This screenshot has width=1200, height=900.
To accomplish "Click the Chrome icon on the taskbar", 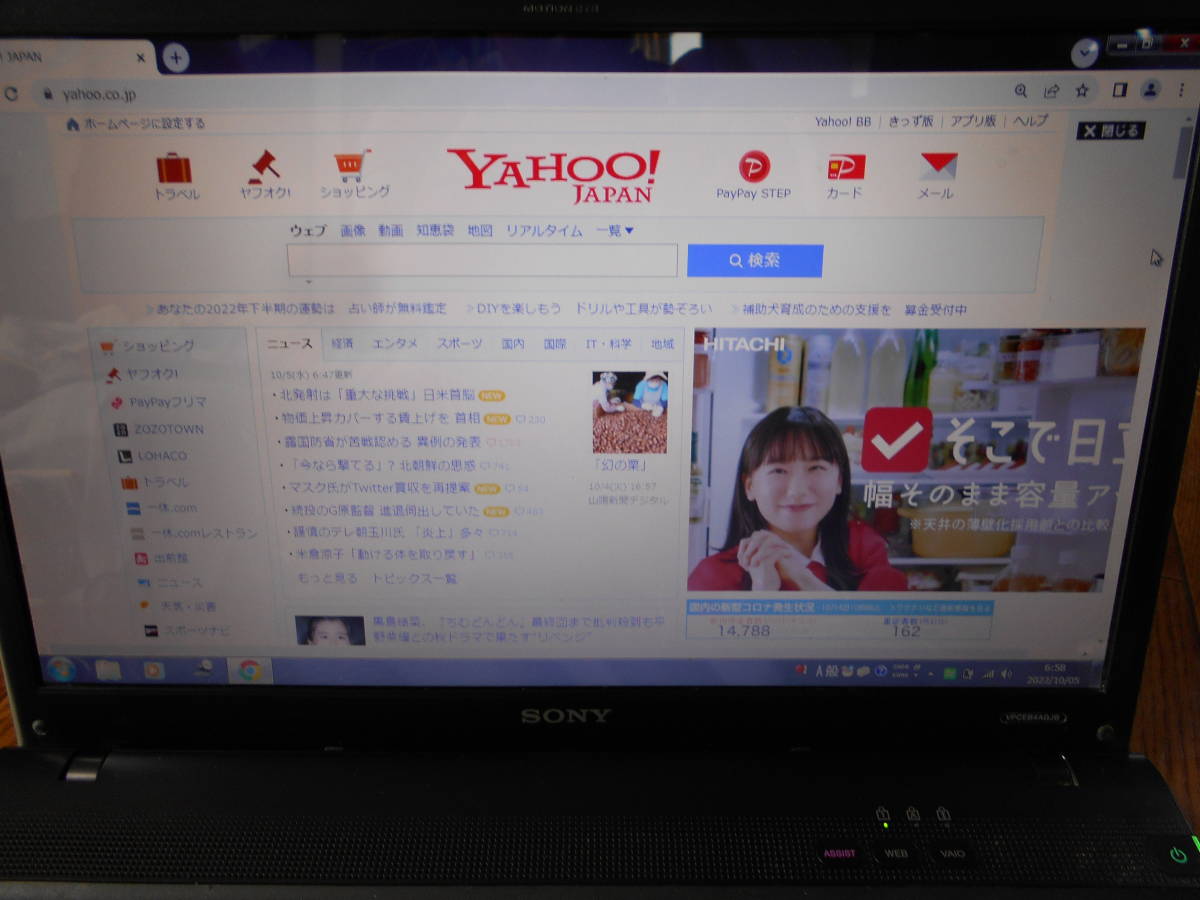I will pyautogui.click(x=249, y=671).
